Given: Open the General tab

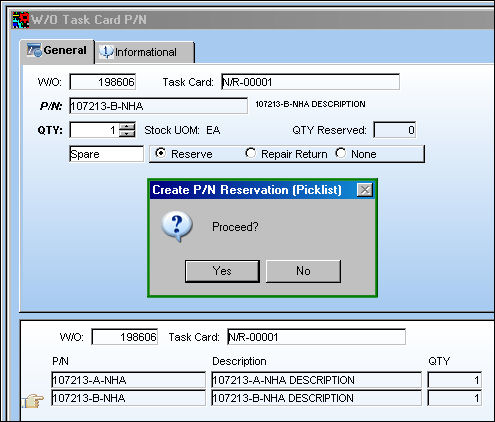Looking at the screenshot, I should coord(57,51).
